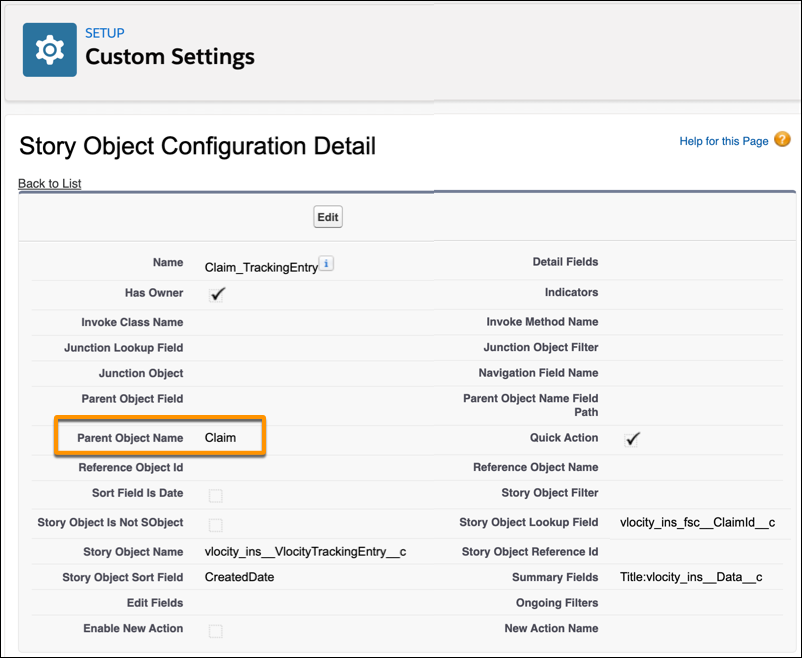Screen dimensions: 802x658
Task: Select the Claim parent object name value
Action: coord(220,438)
